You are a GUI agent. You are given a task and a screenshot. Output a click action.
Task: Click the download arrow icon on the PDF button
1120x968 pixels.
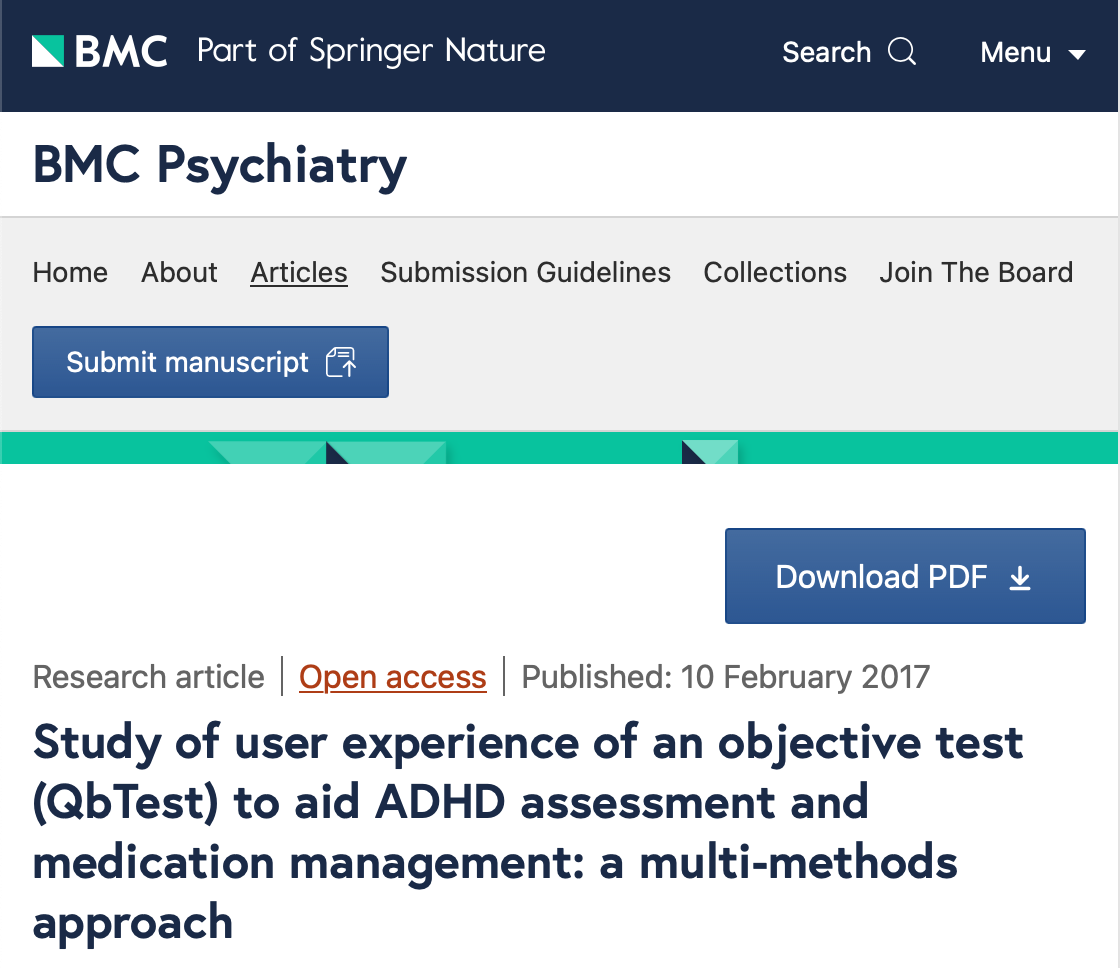1020,577
